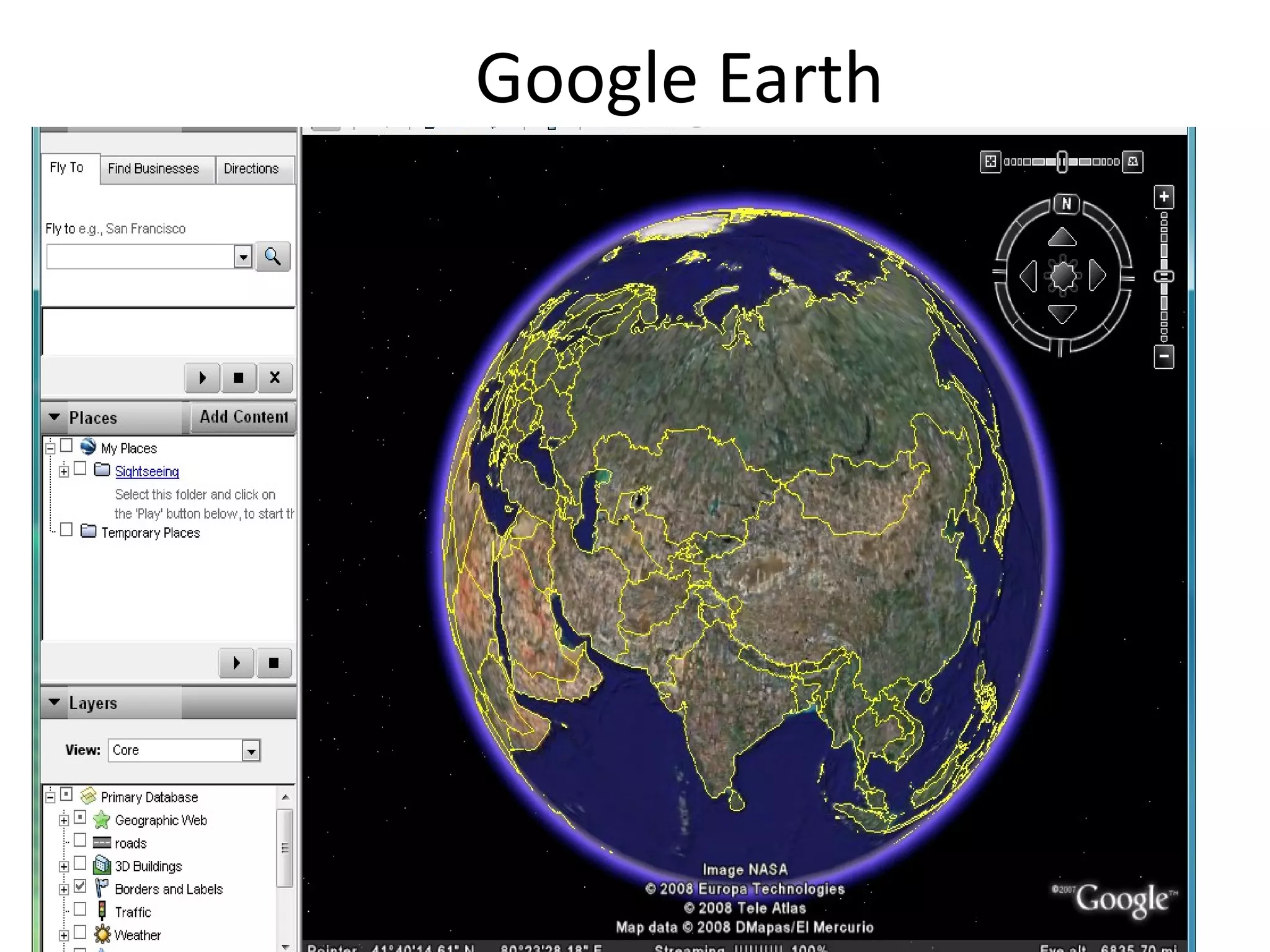Click into the Fly To search field
The height and width of the screenshot is (952, 1270).
click(140, 257)
